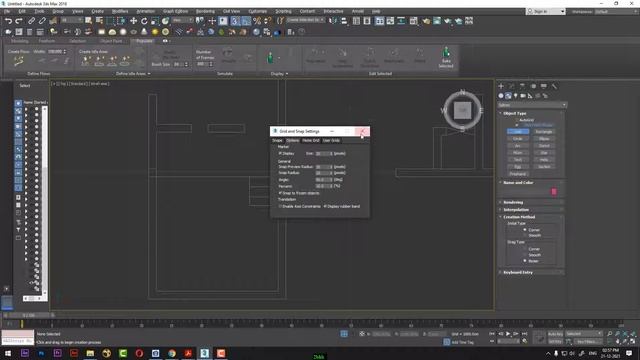Select Corner radio under Drag Type
This screenshot has width=640, height=360.
tap(525, 249)
